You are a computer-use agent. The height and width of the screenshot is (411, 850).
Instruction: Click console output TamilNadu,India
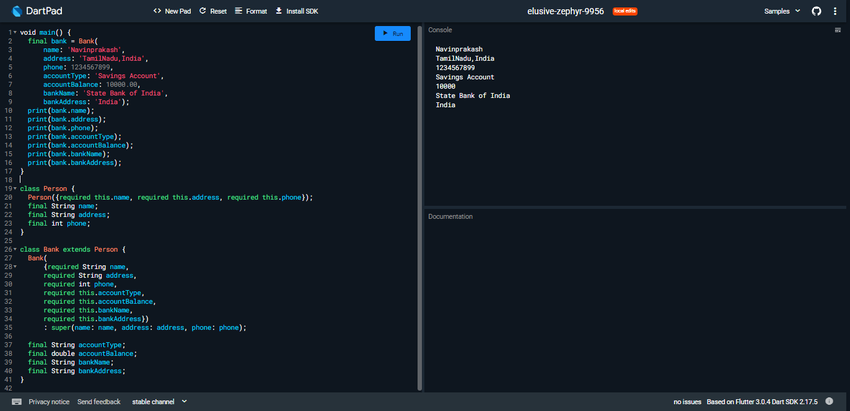[465, 59]
